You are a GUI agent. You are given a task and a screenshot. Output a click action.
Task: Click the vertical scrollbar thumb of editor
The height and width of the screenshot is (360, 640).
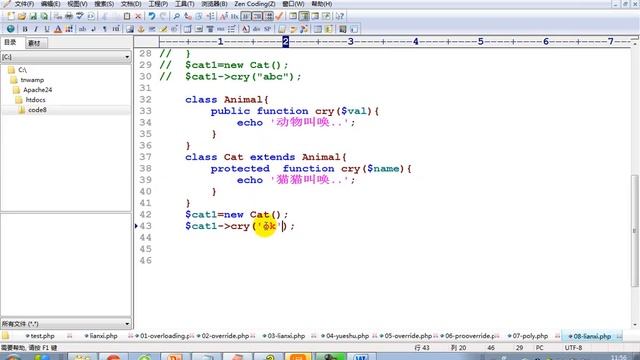(634, 231)
